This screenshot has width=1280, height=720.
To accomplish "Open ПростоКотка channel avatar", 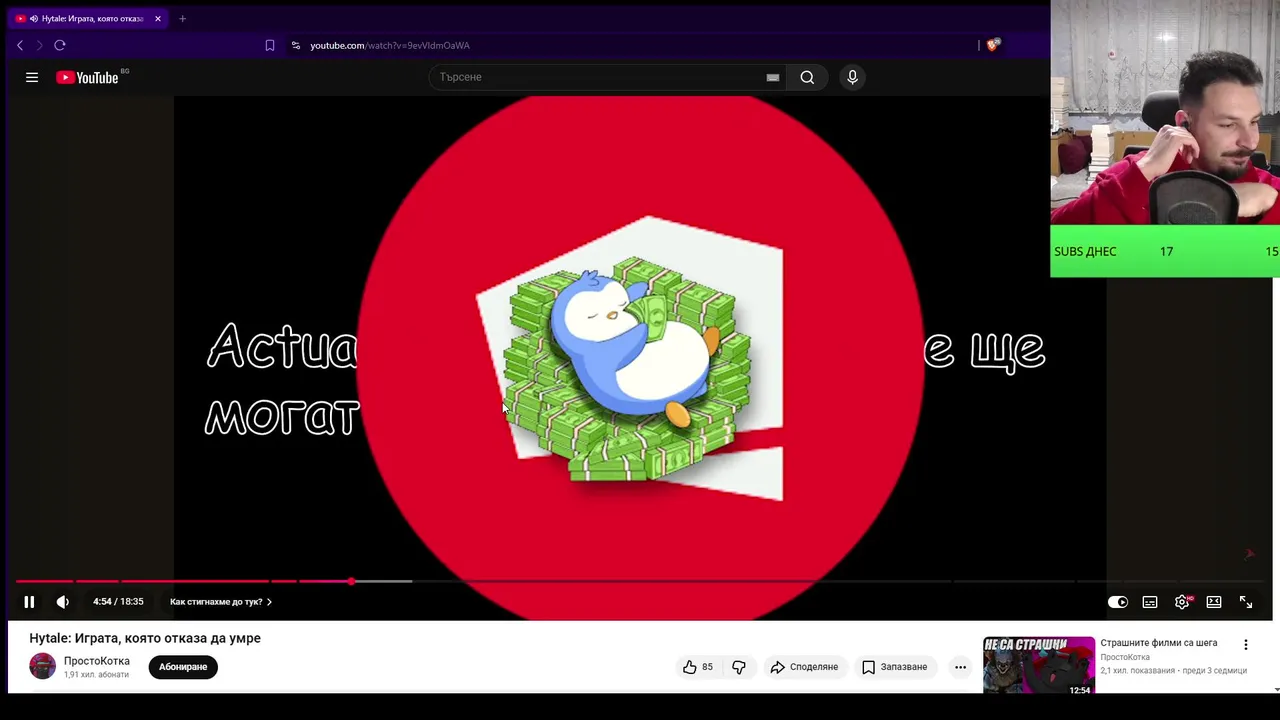I will point(42,666).
